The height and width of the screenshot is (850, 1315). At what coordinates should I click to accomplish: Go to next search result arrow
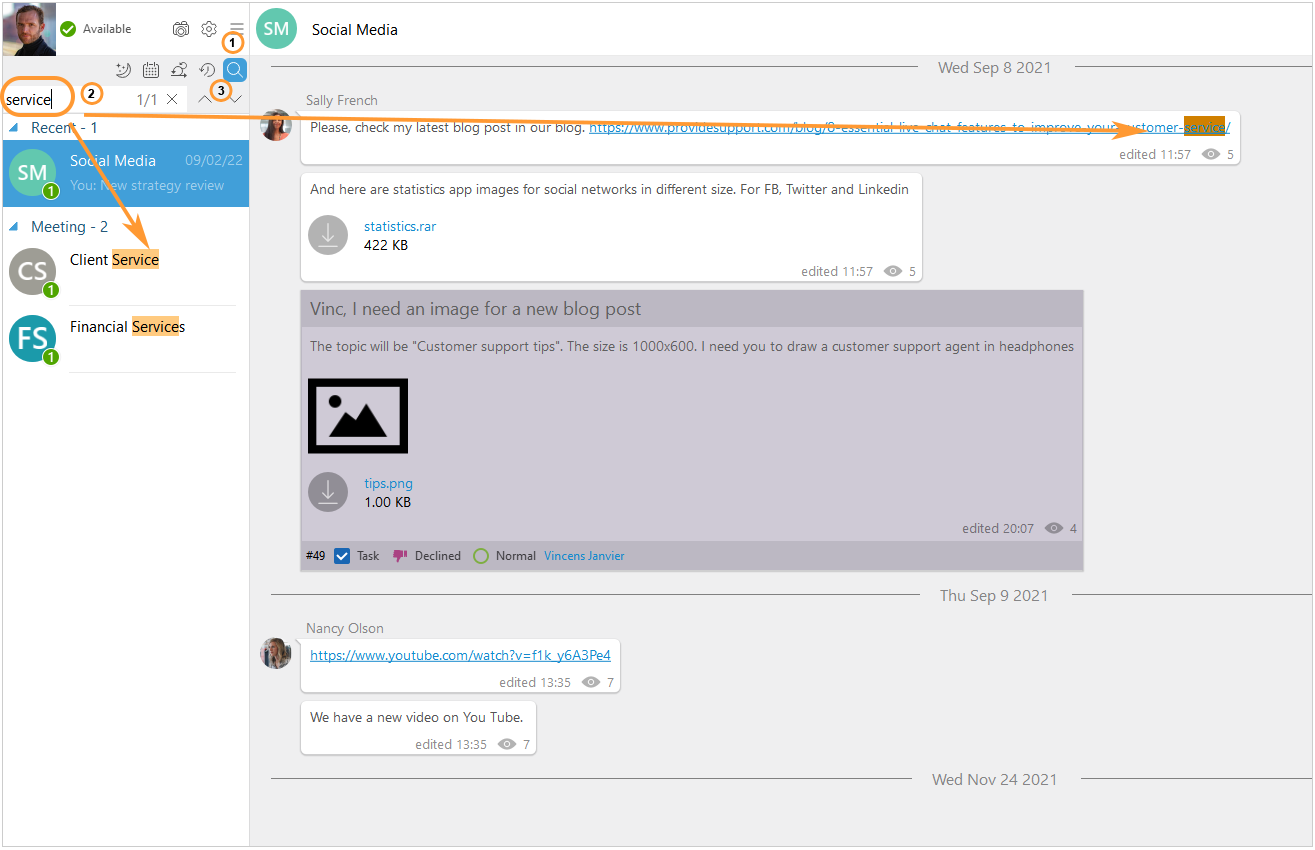236,99
